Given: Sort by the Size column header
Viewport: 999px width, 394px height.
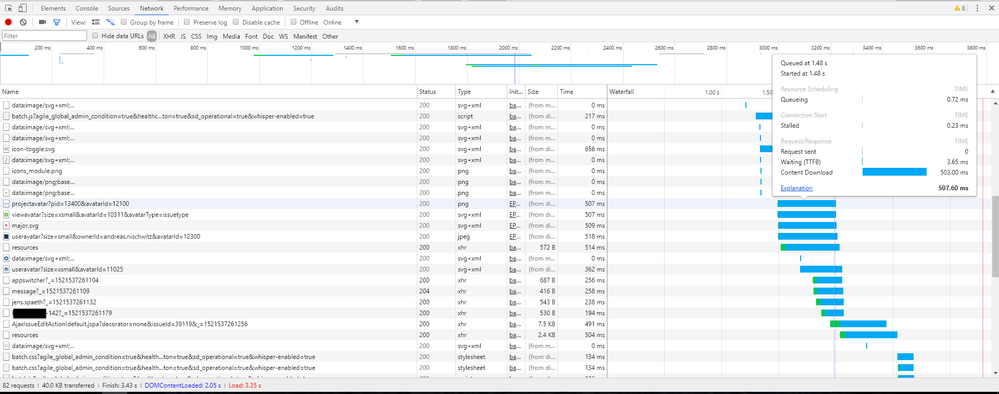Looking at the screenshot, I should [x=542, y=92].
